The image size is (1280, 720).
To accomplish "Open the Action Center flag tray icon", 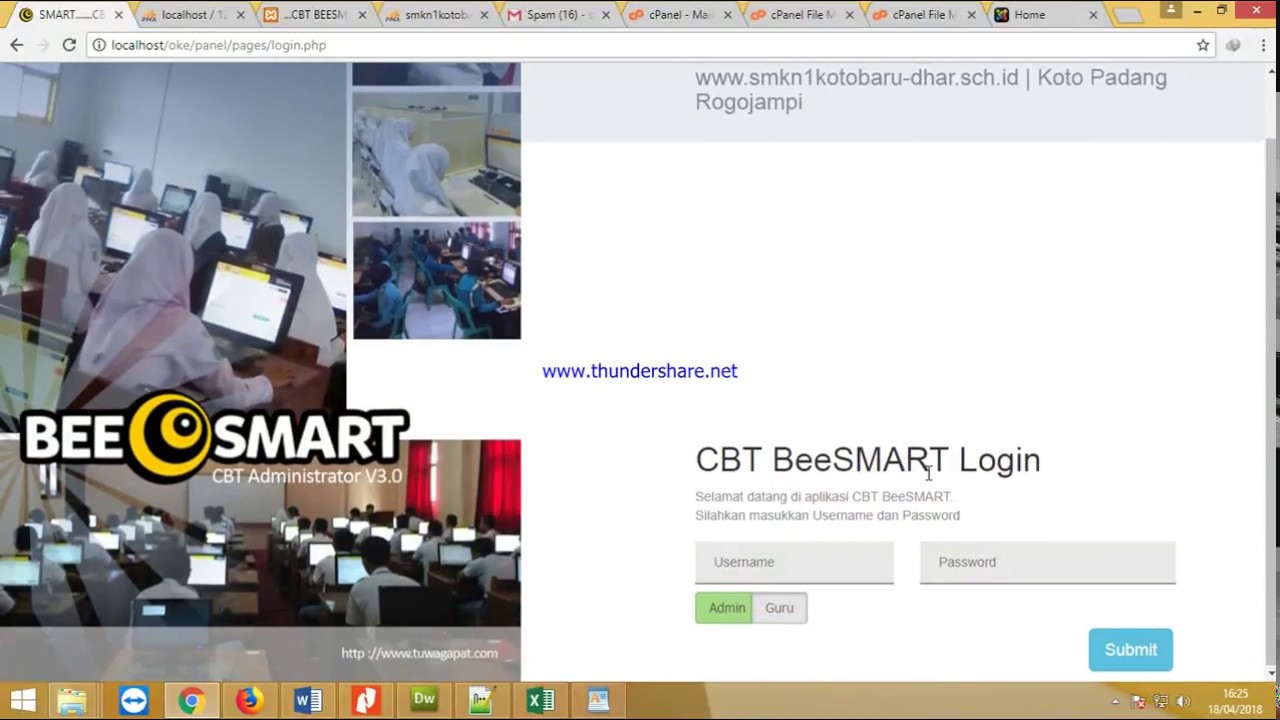I will (1139, 701).
